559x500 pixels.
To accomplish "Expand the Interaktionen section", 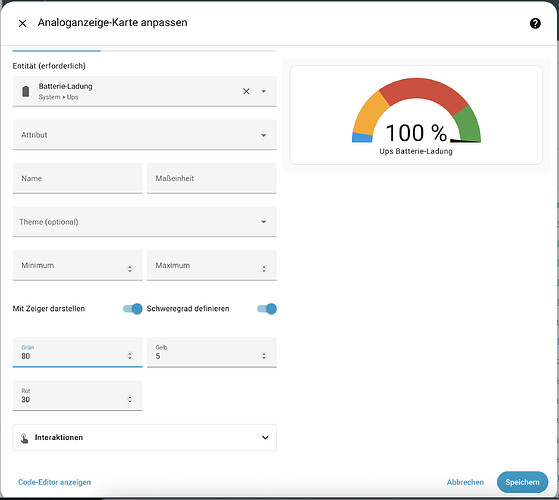I will point(145,438).
